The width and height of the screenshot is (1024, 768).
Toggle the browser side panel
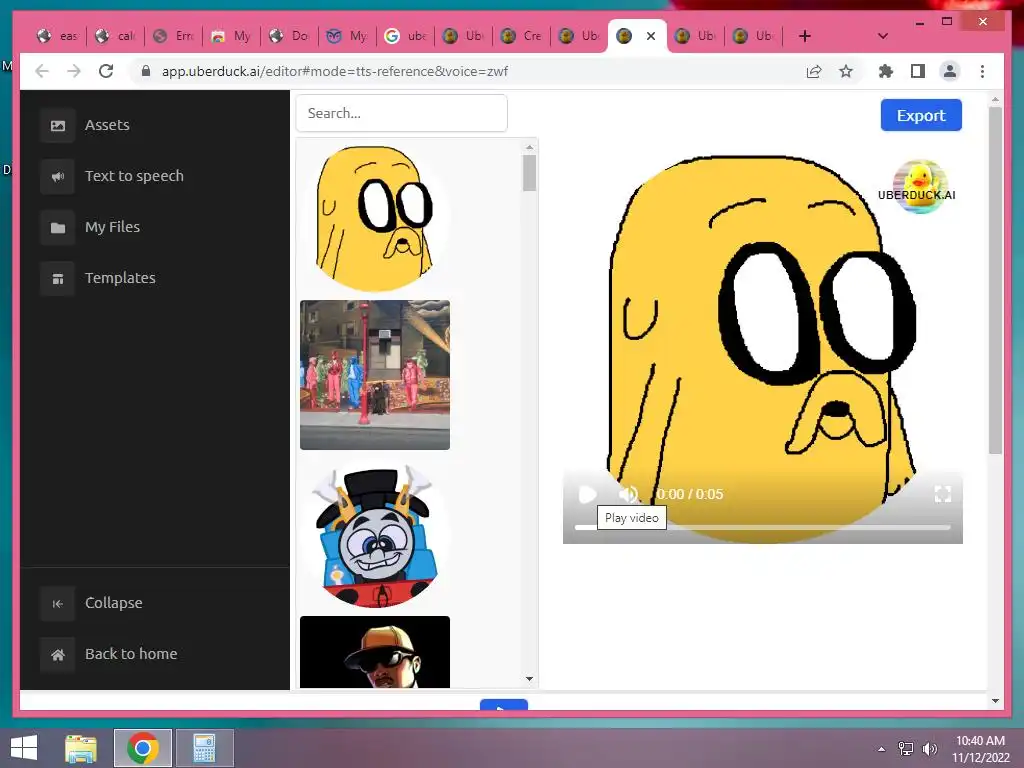(918, 71)
